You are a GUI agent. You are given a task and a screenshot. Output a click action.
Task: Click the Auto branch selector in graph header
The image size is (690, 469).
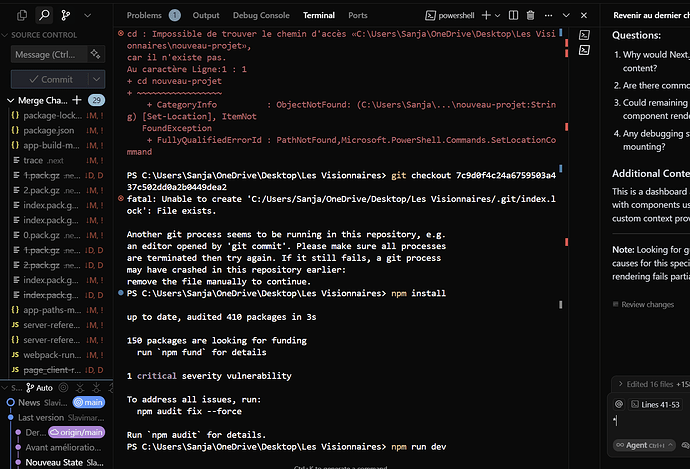[39, 388]
